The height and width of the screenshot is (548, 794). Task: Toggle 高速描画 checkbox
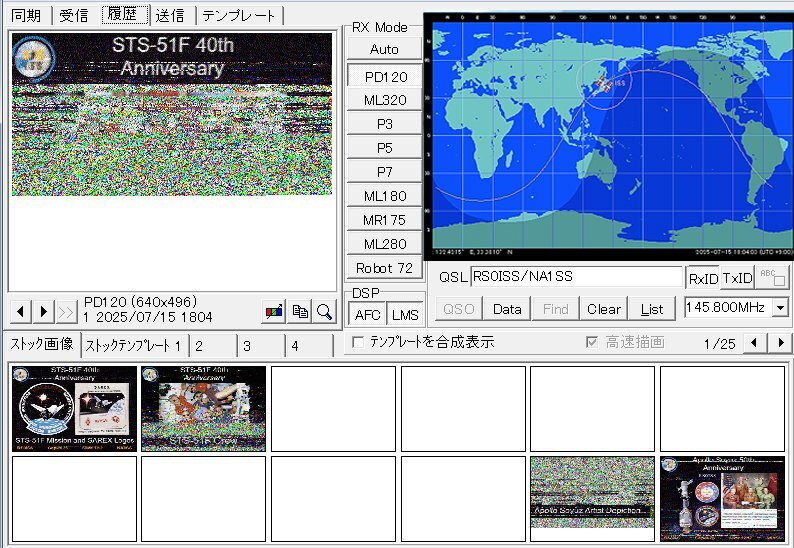point(591,342)
